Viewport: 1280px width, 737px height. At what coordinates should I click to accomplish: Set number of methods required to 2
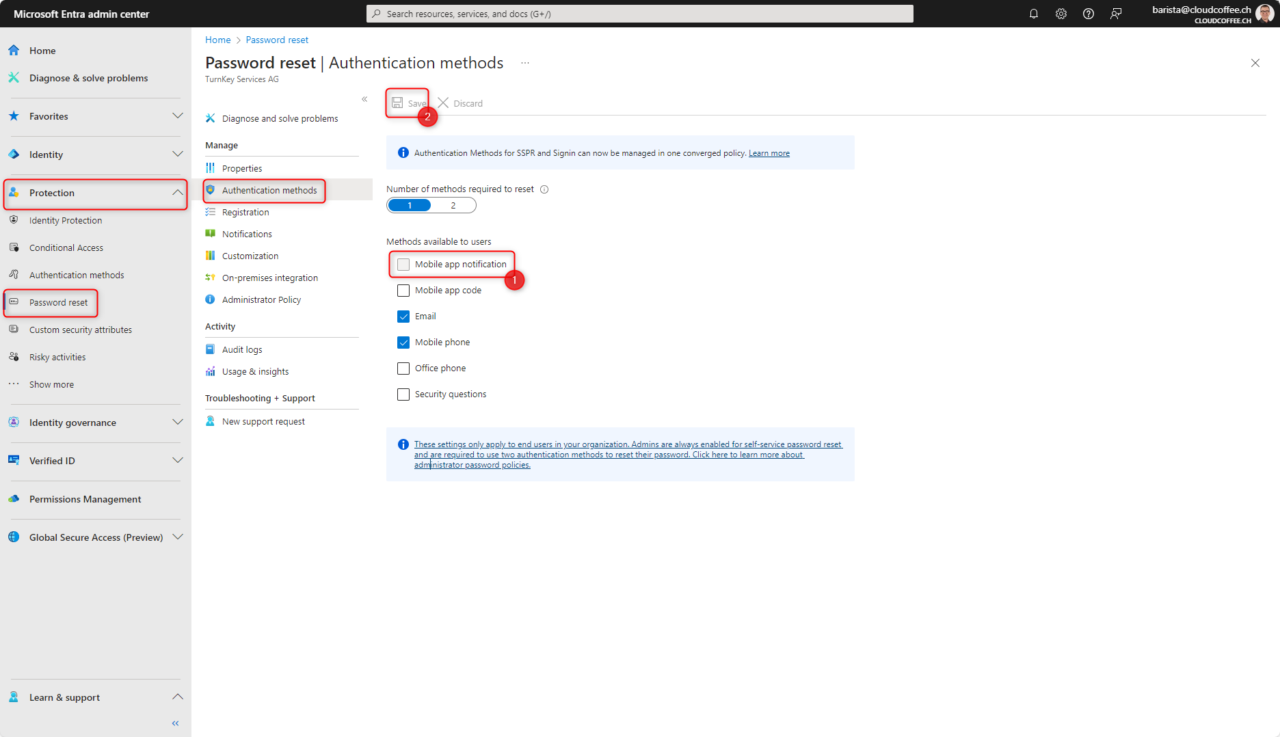(x=454, y=204)
